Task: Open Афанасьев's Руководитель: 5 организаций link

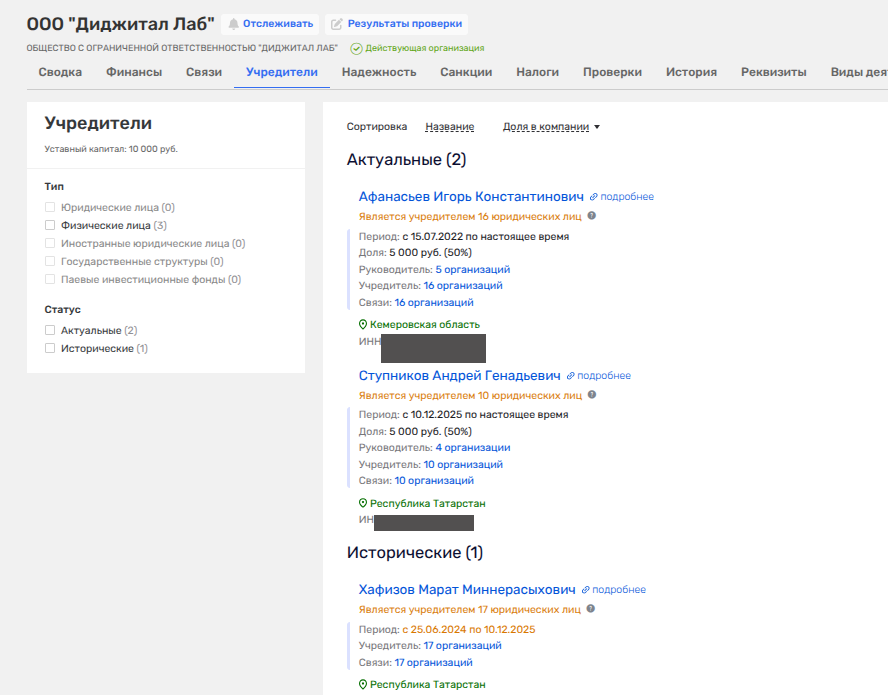Action: [473, 270]
